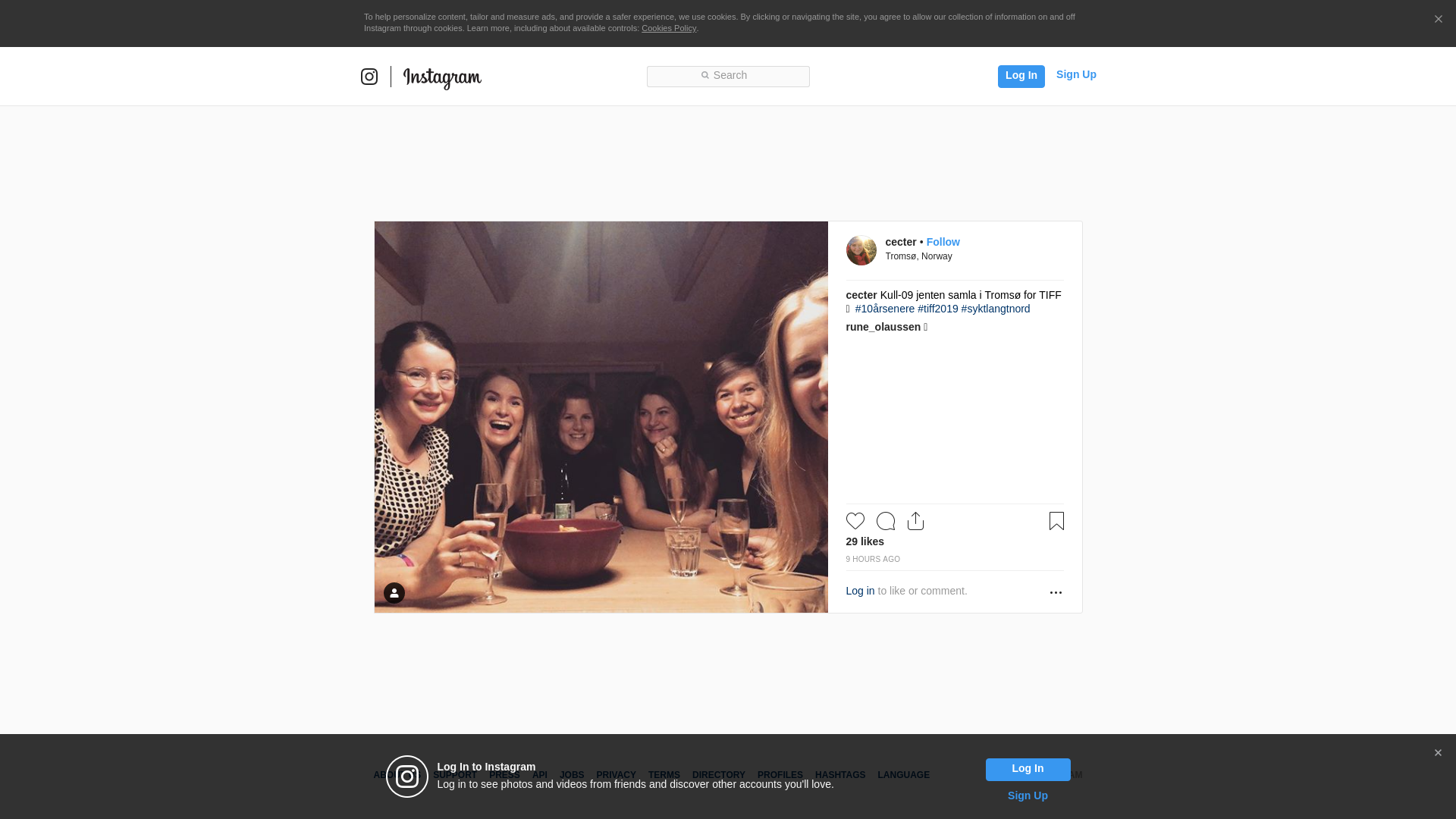Click the Instagram wordmark logo
The image size is (1456, 819).
pyautogui.click(x=442, y=77)
